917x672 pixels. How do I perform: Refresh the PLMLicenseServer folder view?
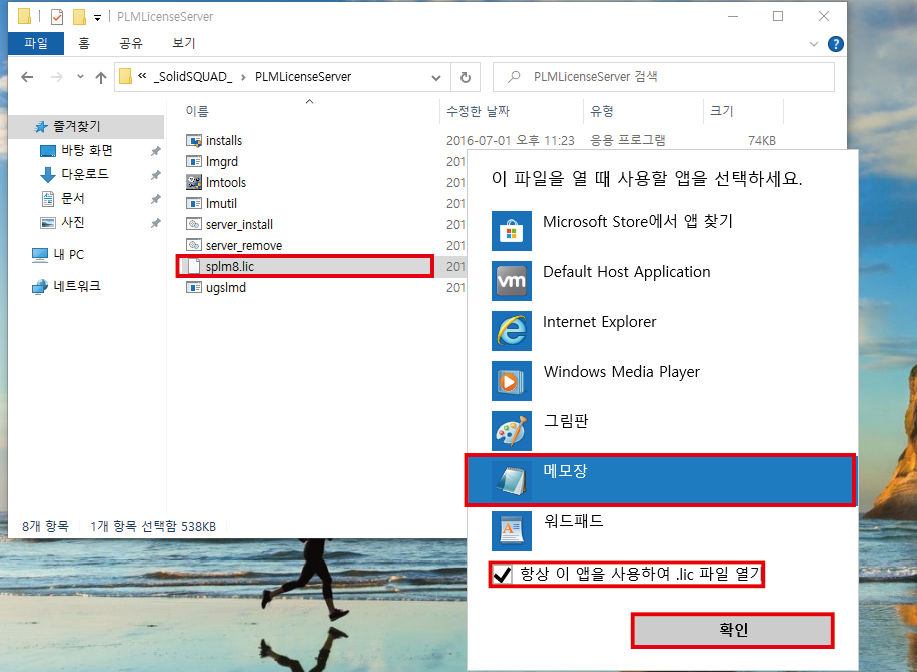tap(466, 77)
